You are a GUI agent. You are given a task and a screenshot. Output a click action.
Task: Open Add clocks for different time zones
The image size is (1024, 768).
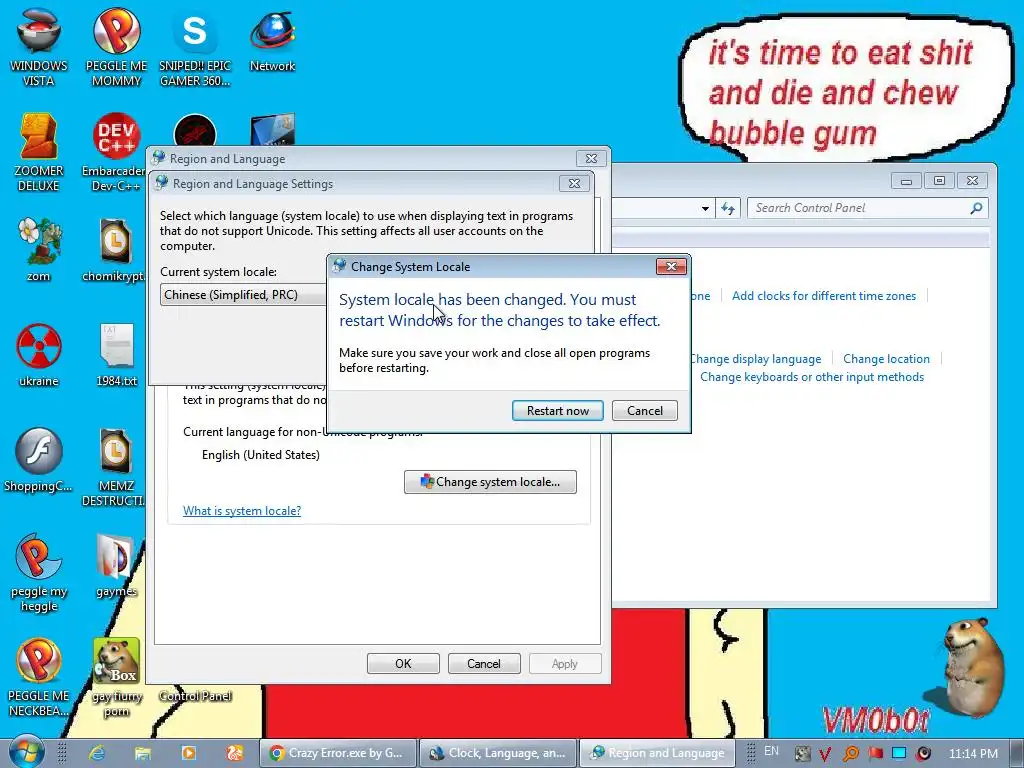824,296
